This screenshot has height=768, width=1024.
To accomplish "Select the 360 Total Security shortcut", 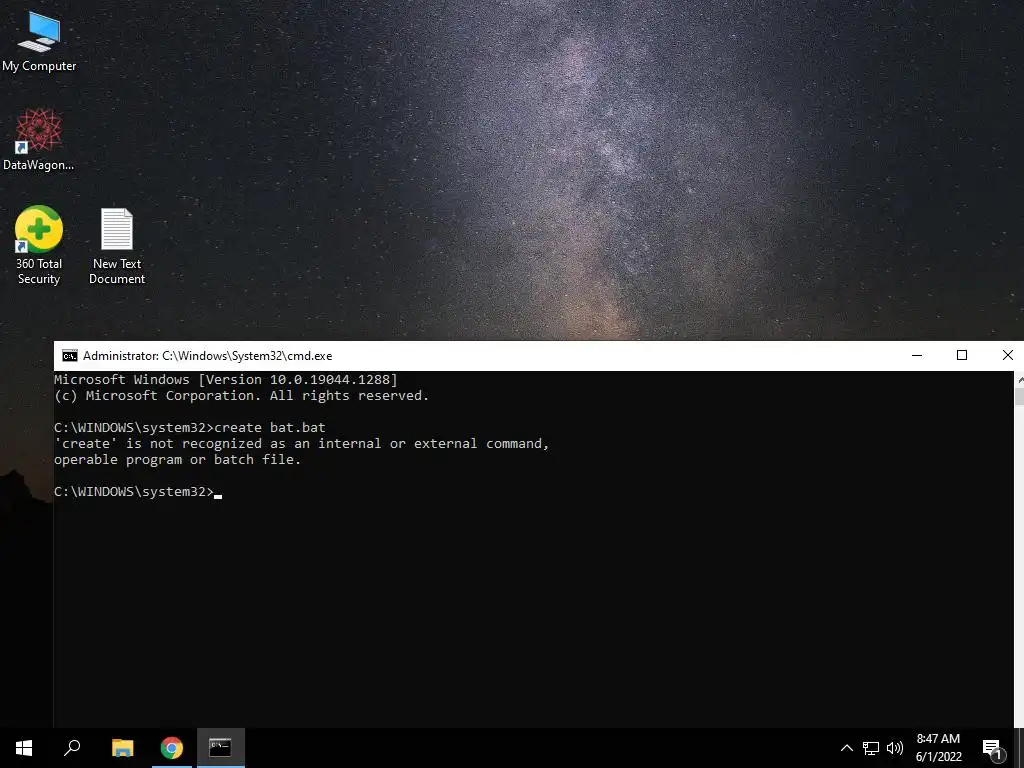I will [x=39, y=246].
